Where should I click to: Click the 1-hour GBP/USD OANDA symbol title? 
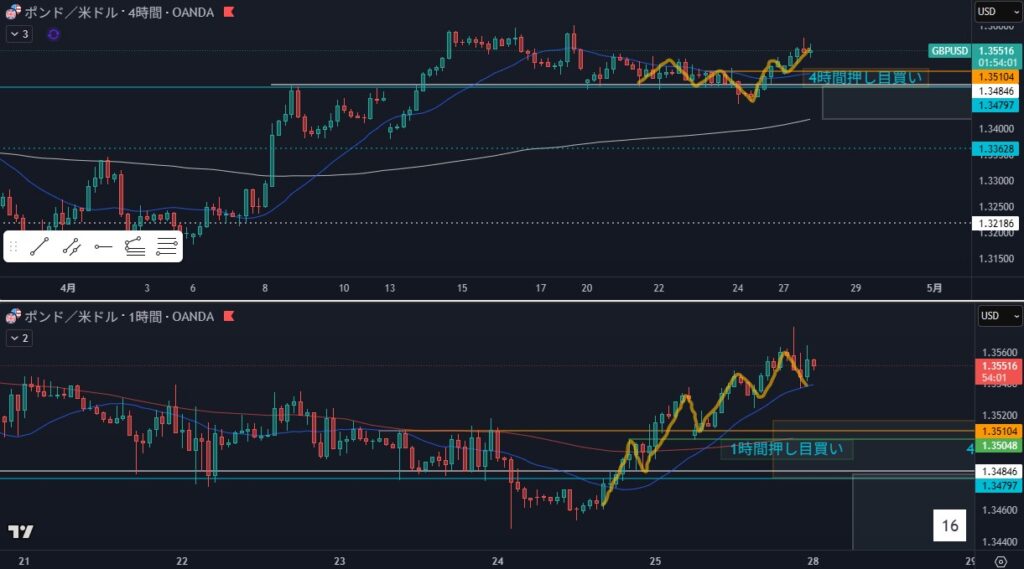(x=118, y=317)
